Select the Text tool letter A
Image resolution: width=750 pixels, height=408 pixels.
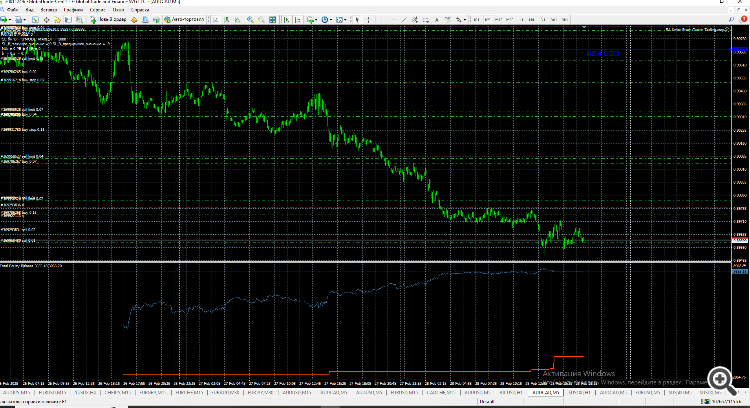pyautogui.click(x=437, y=20)
